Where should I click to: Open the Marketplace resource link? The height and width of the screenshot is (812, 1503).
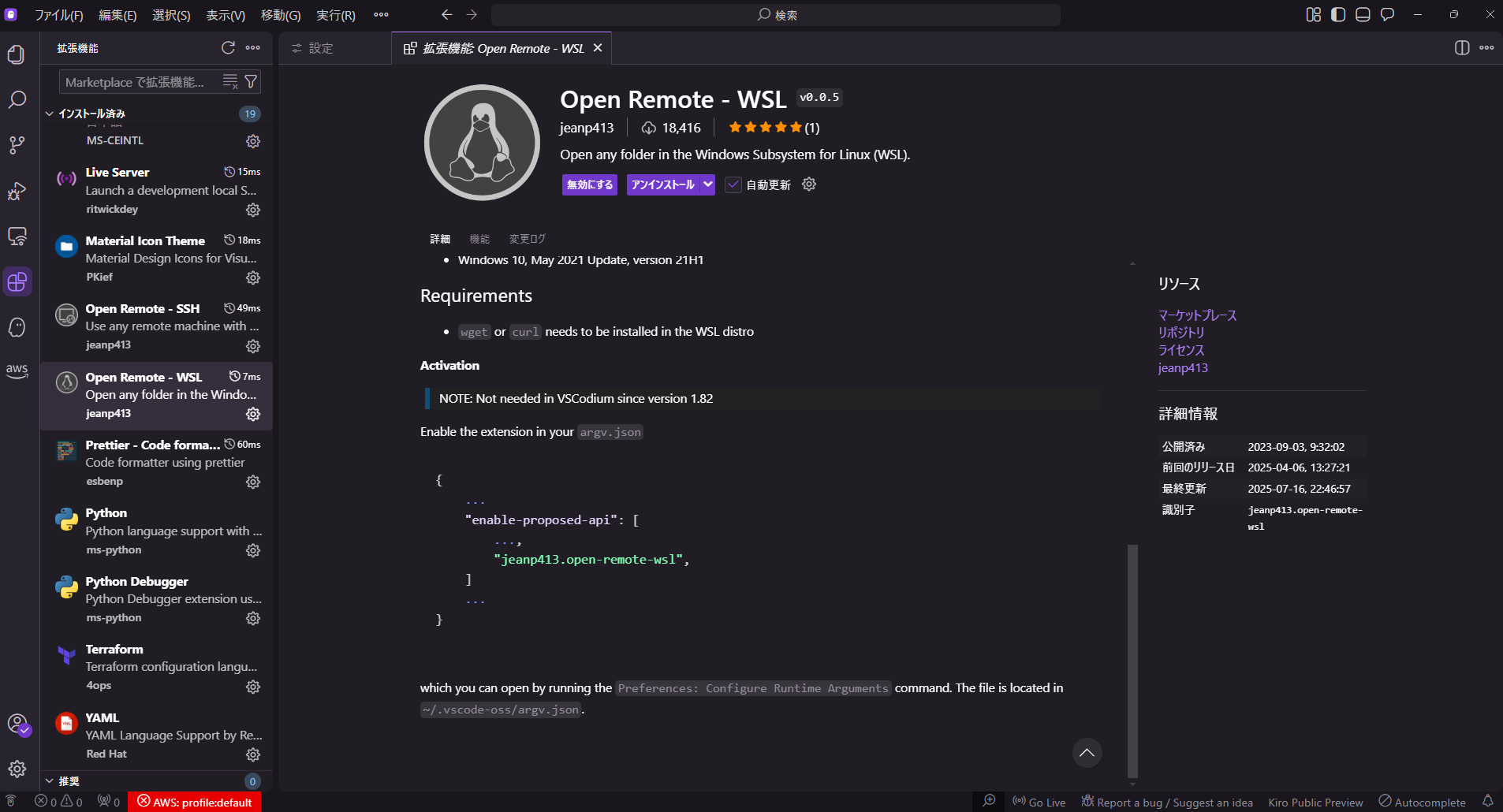(x=1197, y=315)
